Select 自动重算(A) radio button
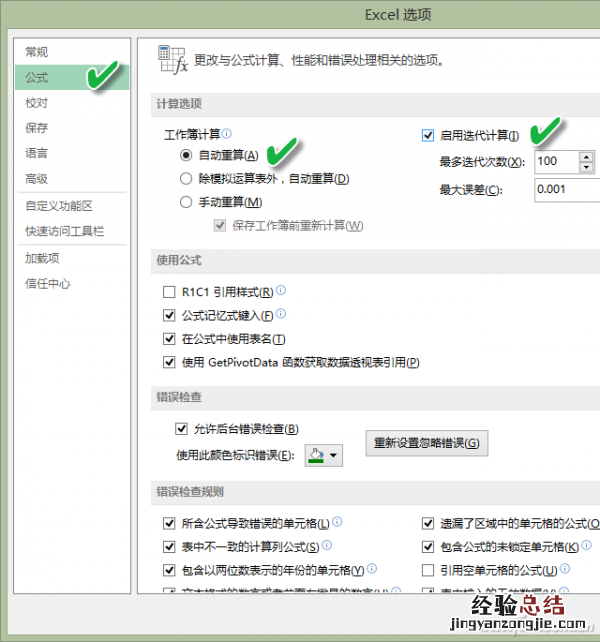Screen dimensions: 600x642 tap(186, 155)
